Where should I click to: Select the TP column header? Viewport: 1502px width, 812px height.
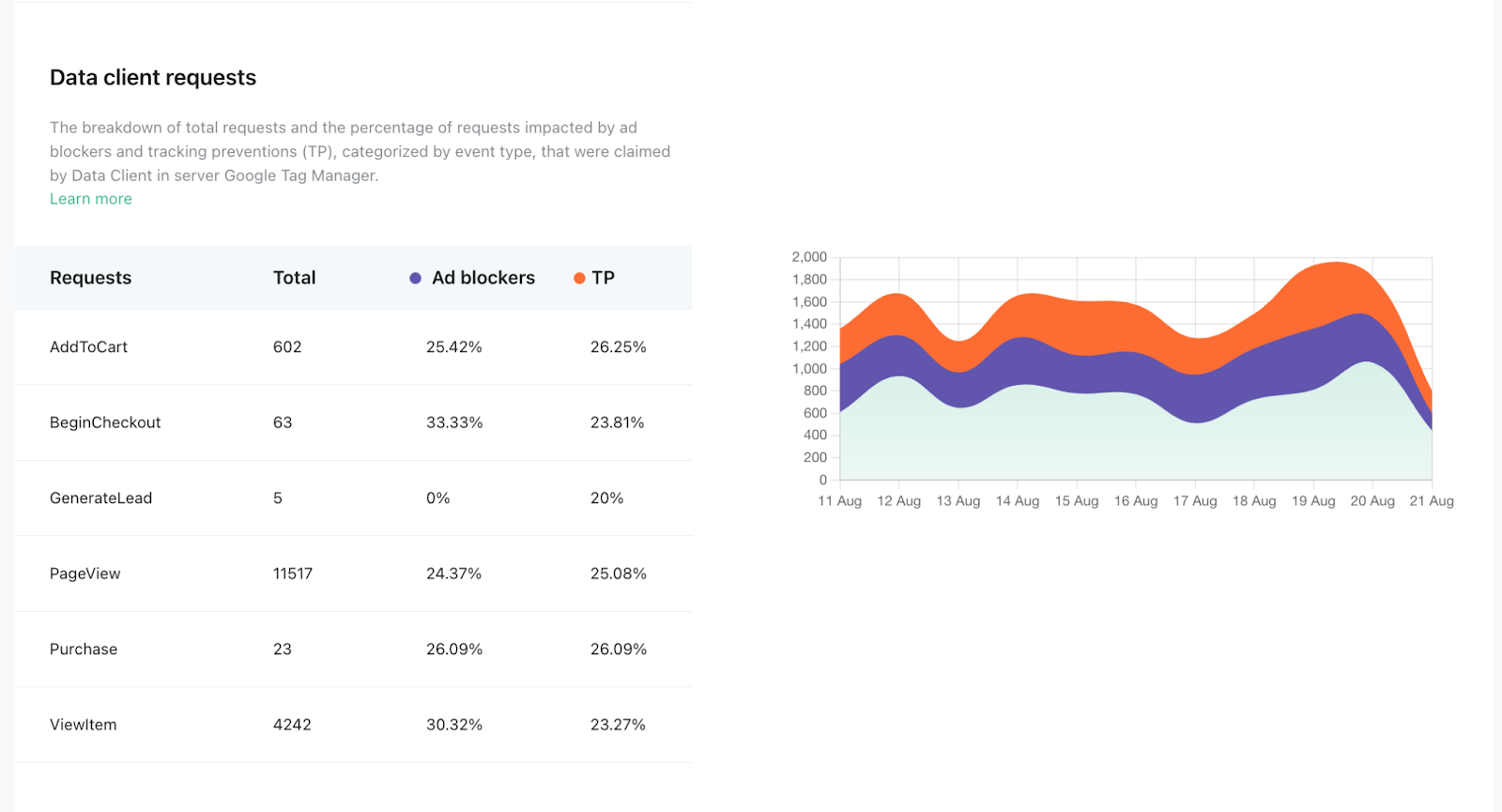[x=604, y=277]
